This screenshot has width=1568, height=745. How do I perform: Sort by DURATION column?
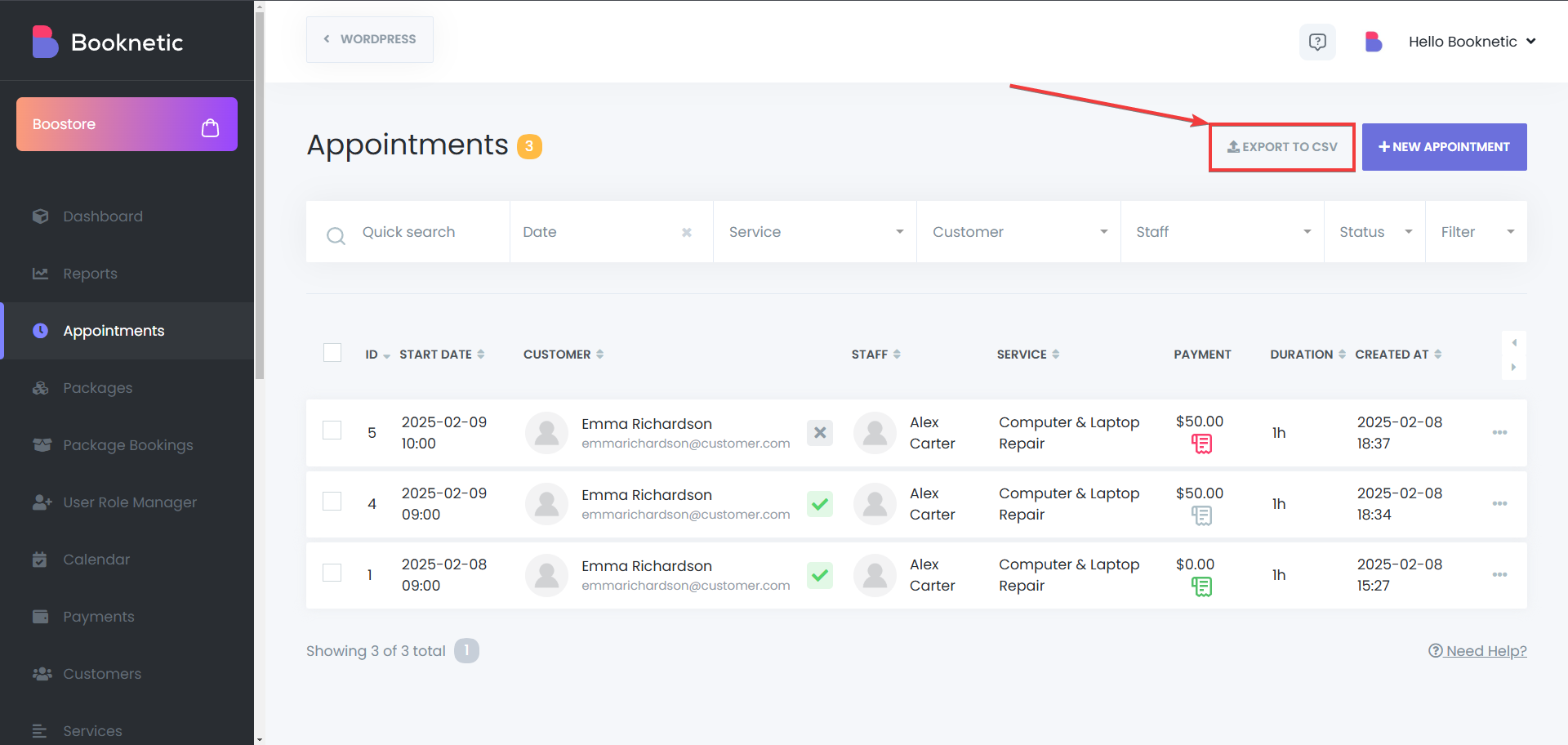1307,355
